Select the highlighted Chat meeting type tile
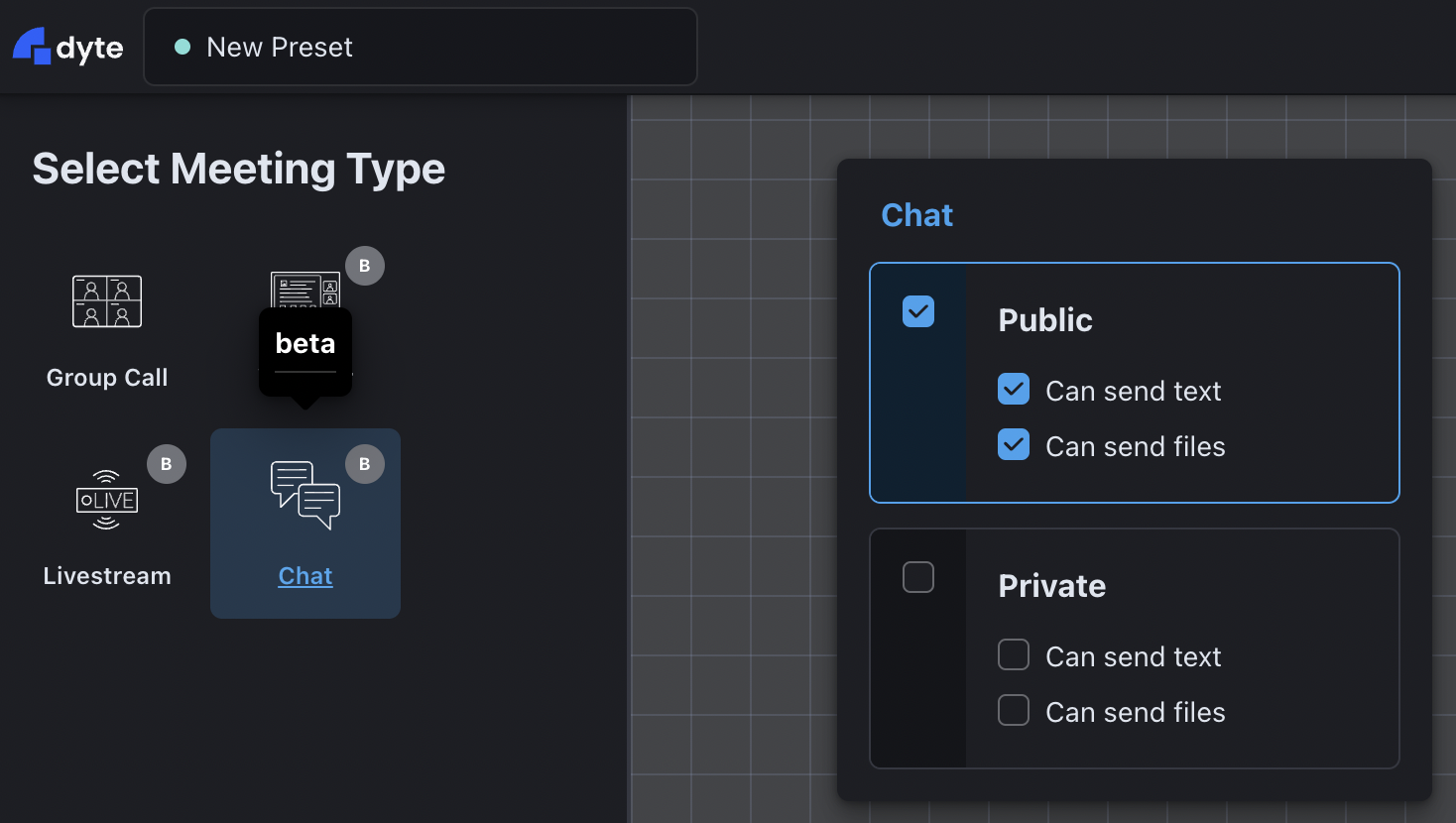This screenshot has height=823, width=1456. coord(304,524)
